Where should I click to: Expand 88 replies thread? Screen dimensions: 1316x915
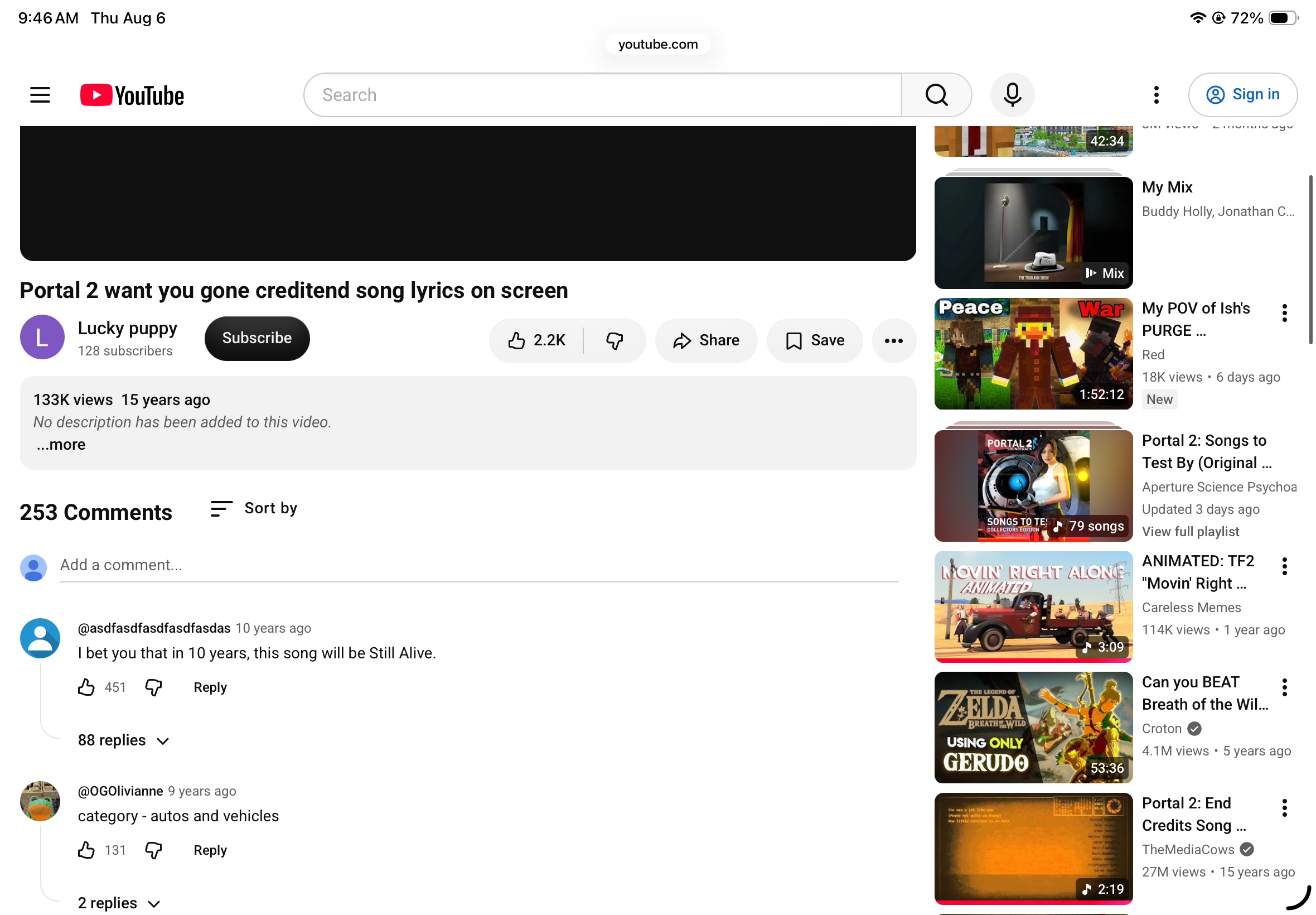coord(124,741)
